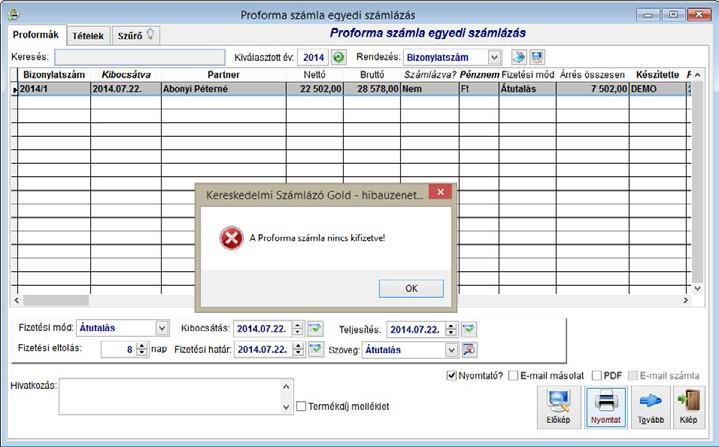This screenshot has width=719, height=447.
Task: Click the Nyomtat printer button
Action: [x=605, y=407]
